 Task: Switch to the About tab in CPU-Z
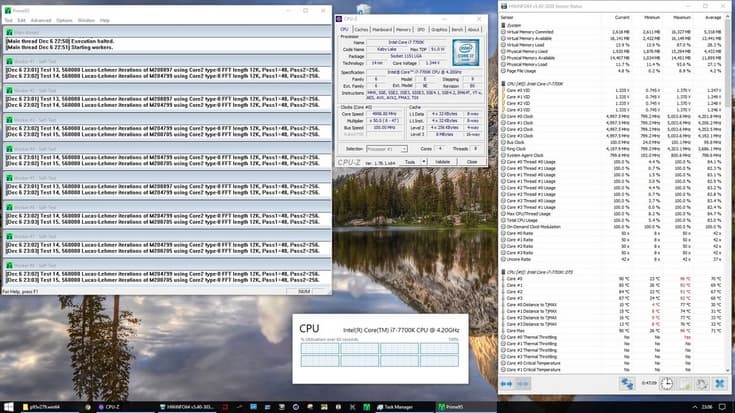point(473,30)
